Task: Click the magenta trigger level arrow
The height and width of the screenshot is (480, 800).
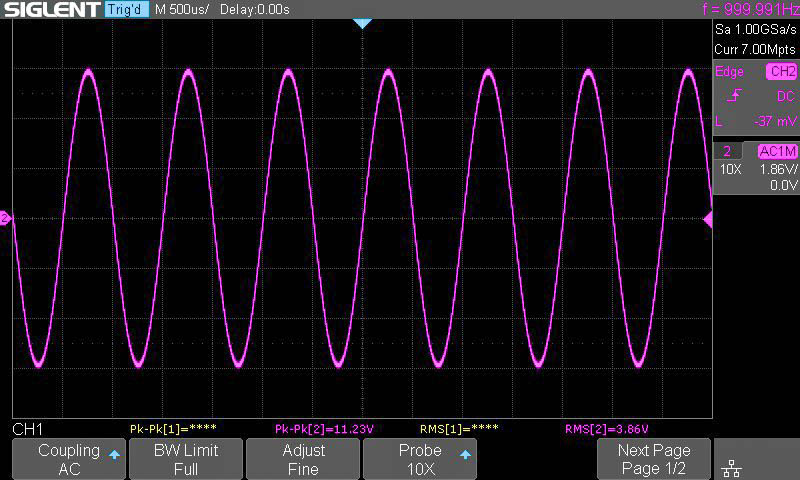Action: pos(708,219)
